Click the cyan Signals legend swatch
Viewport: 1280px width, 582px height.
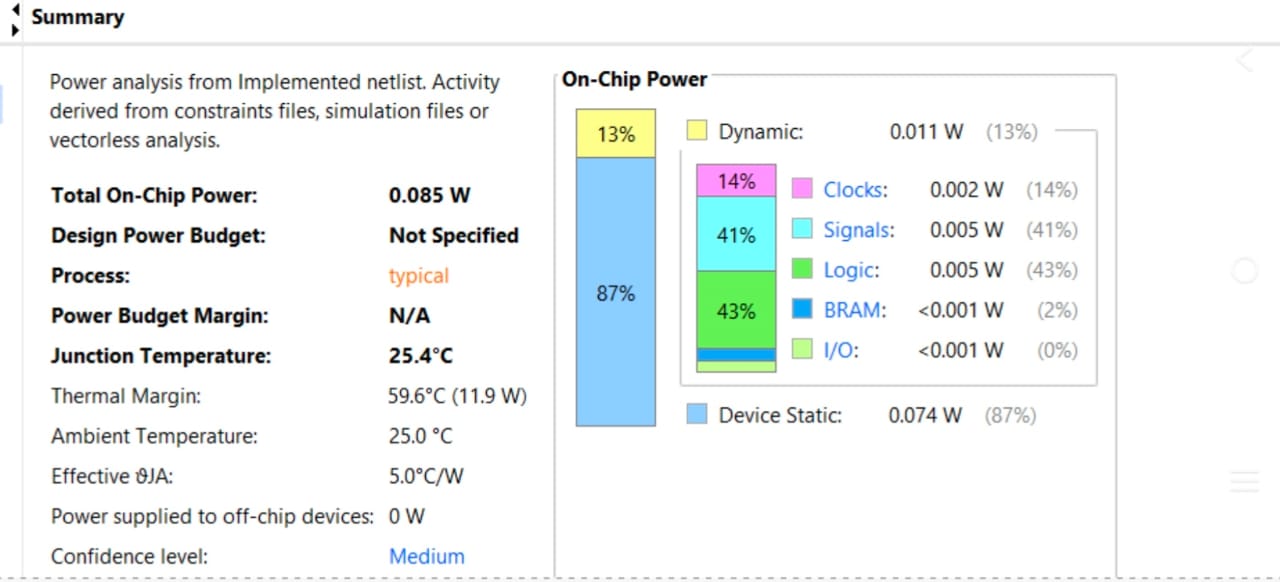(802, 229)
